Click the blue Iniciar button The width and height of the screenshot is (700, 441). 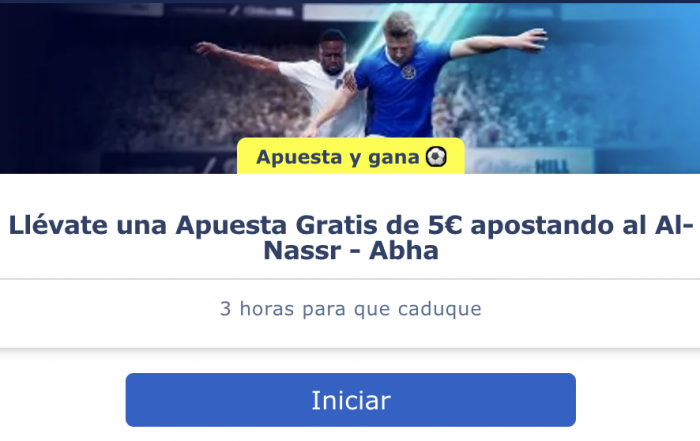(x=350, y=400)
